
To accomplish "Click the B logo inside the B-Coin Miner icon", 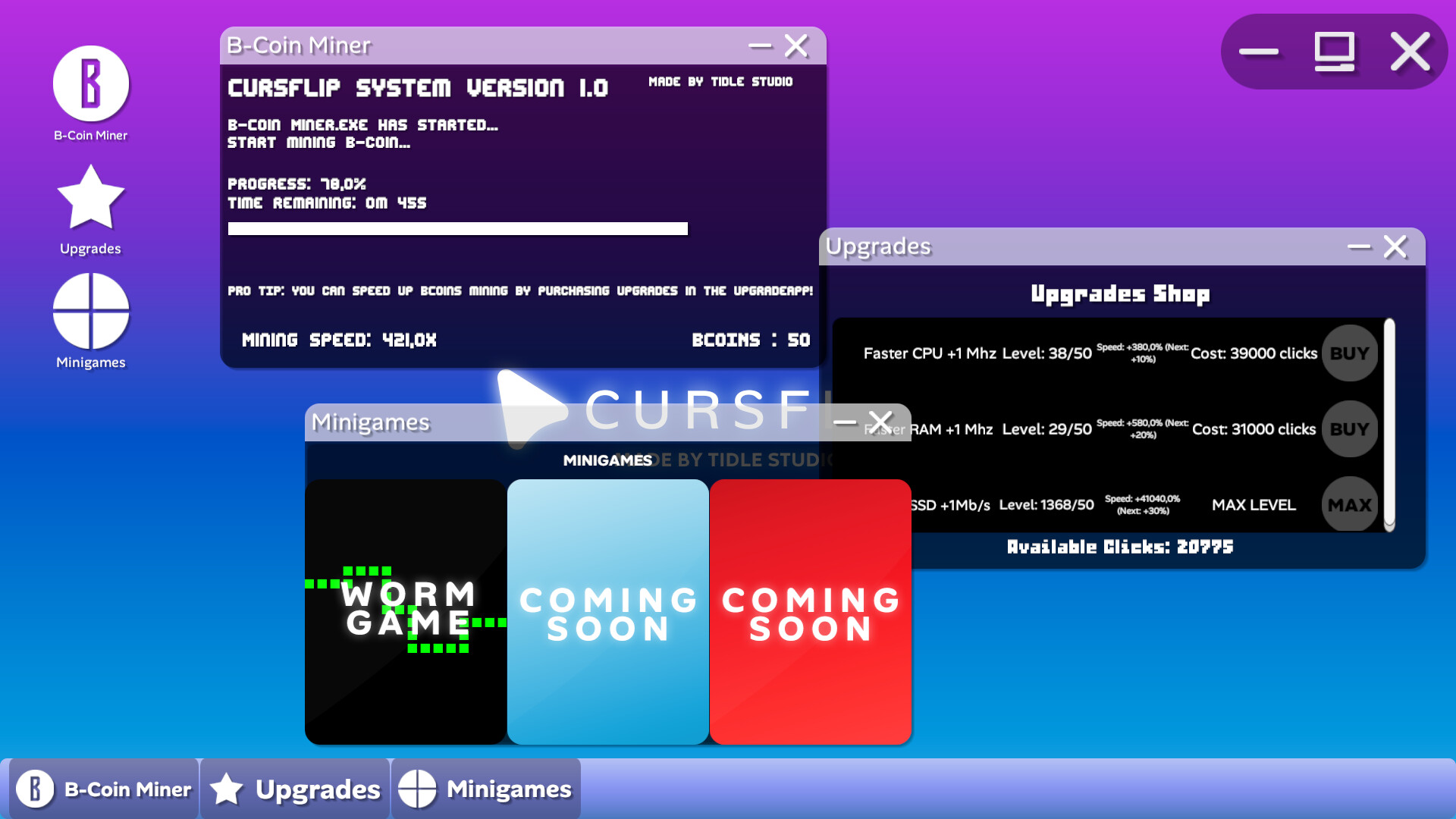I will pyautogui.click(x=90, y=84).
